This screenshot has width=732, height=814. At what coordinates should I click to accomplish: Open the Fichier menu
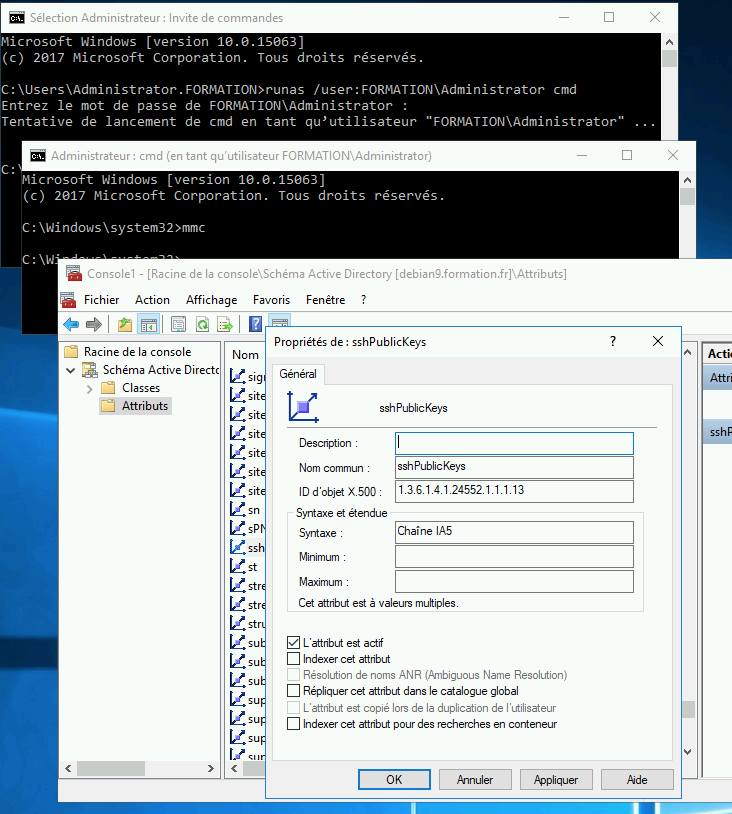101,300
